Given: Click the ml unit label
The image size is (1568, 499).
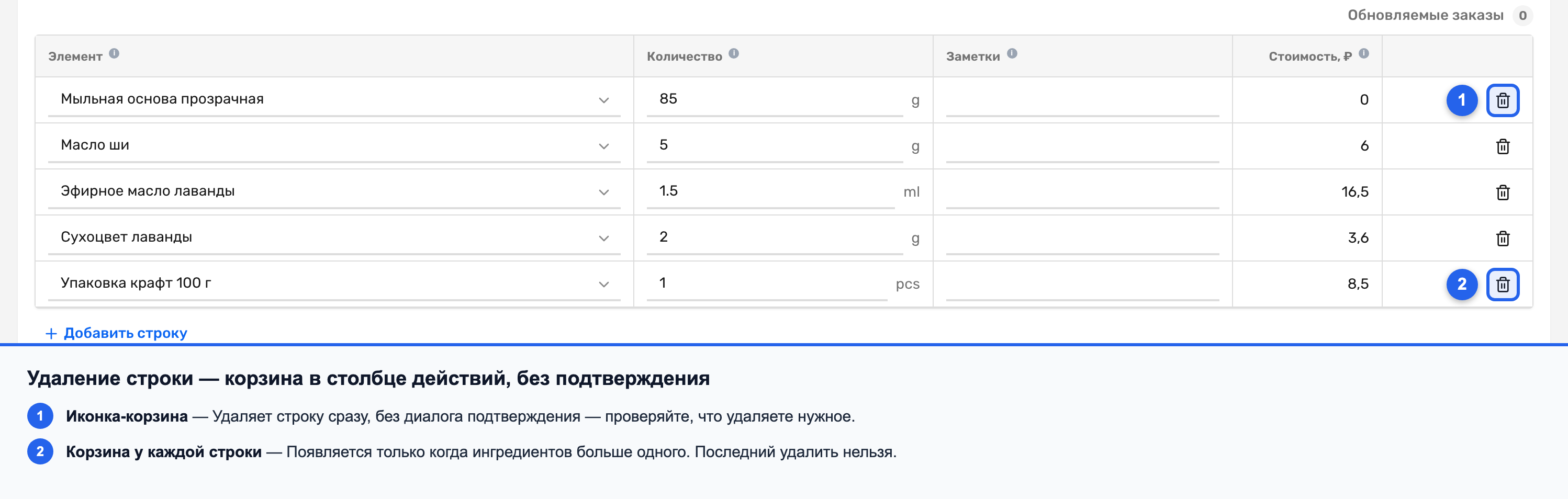Looking at the screenshot, I should click(911, 192).
